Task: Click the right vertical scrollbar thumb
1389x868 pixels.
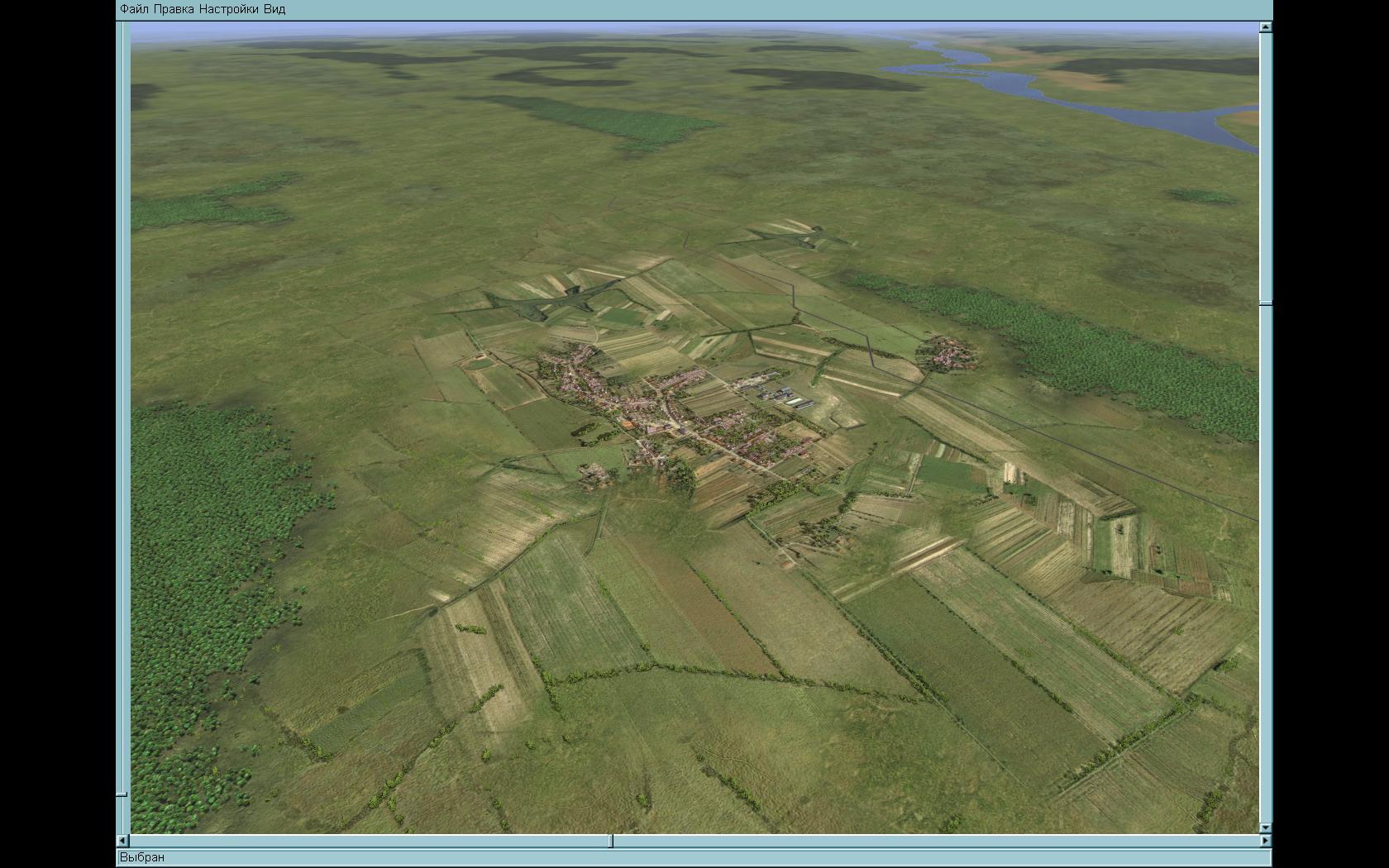Action: 1266,304
